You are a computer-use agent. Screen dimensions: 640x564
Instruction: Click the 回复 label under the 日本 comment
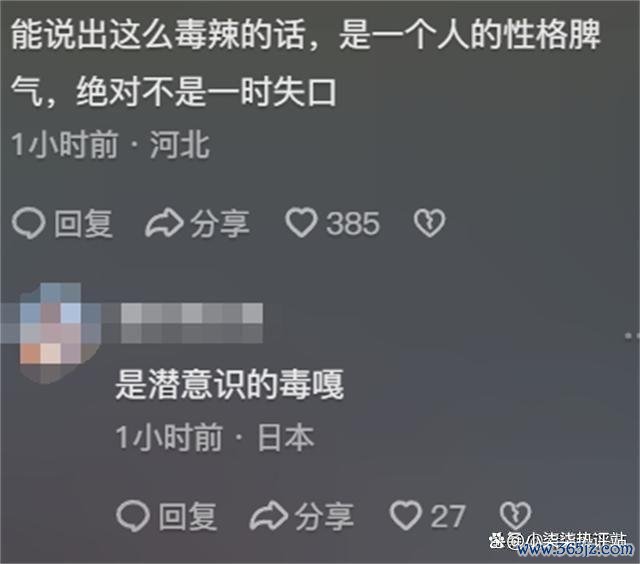click(188, 517)
